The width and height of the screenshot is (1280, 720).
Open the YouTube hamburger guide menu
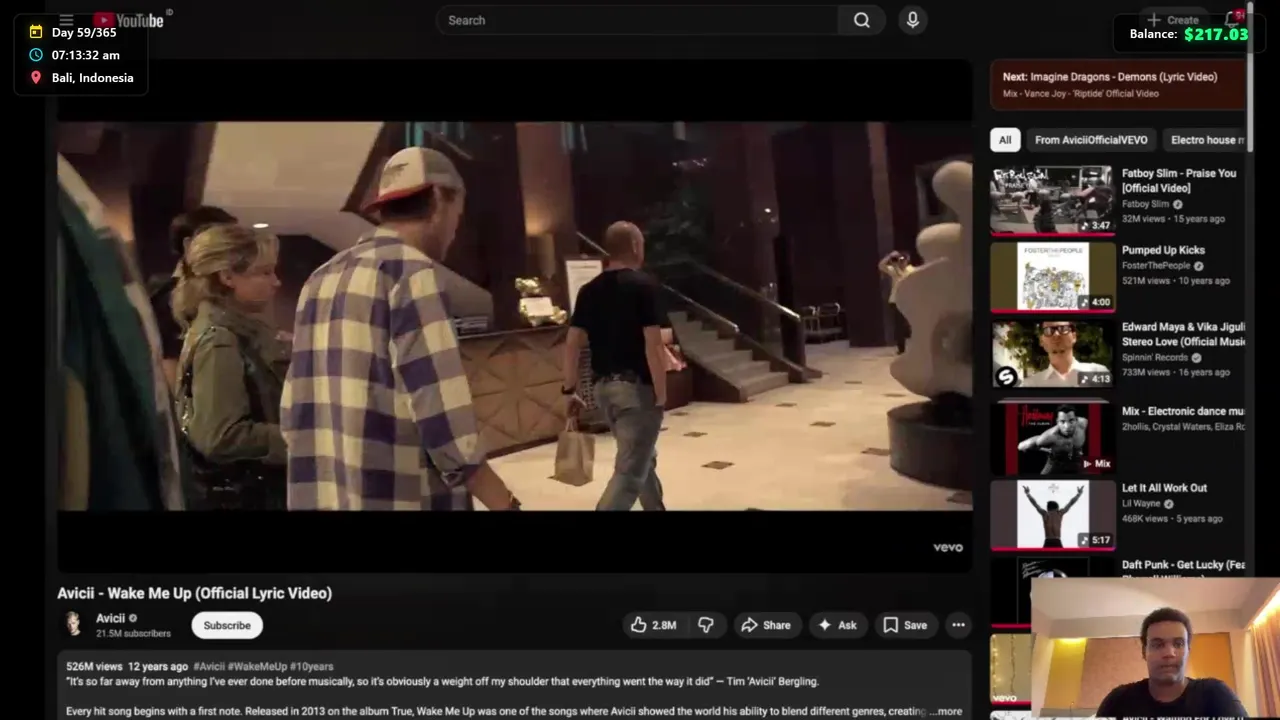tap(66, 19)
